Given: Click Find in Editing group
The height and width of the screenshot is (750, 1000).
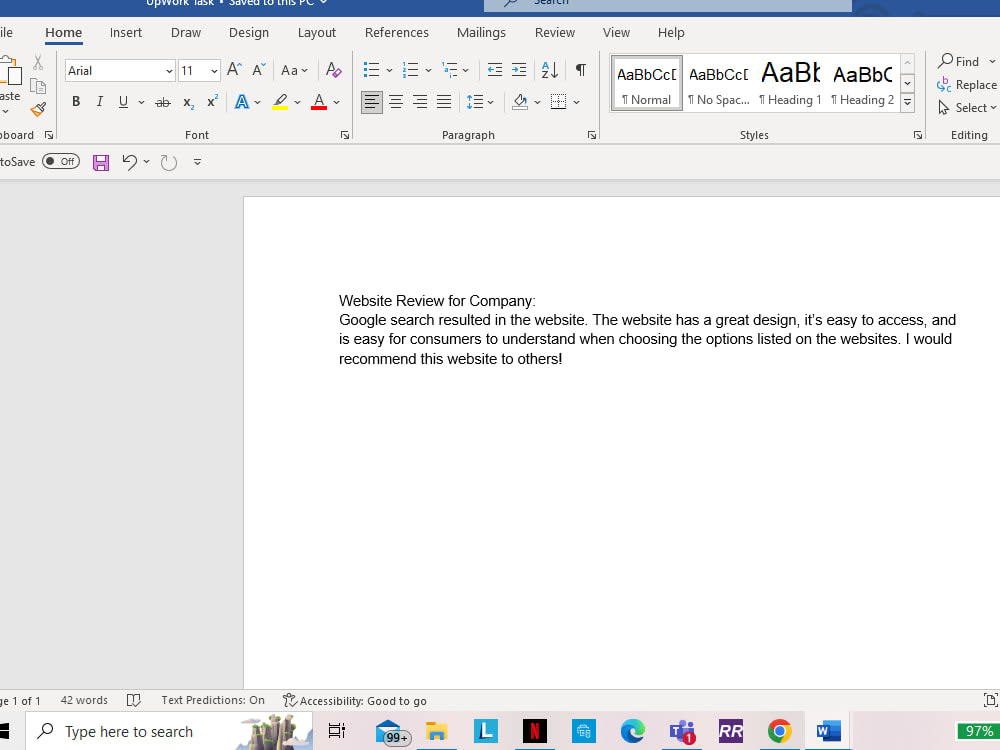Looking at the screenshot, I should 959,61.
